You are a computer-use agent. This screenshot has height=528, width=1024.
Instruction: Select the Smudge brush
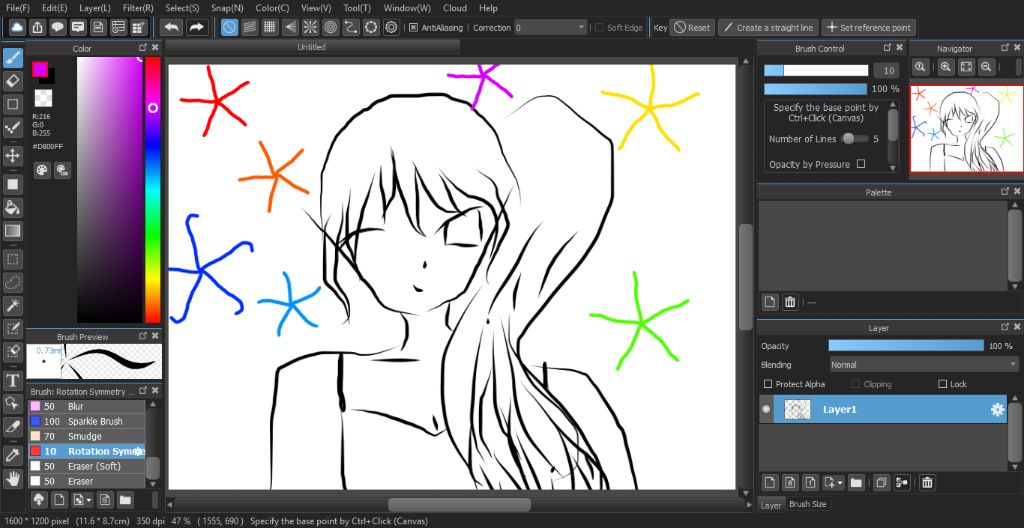tap(87, 437)
